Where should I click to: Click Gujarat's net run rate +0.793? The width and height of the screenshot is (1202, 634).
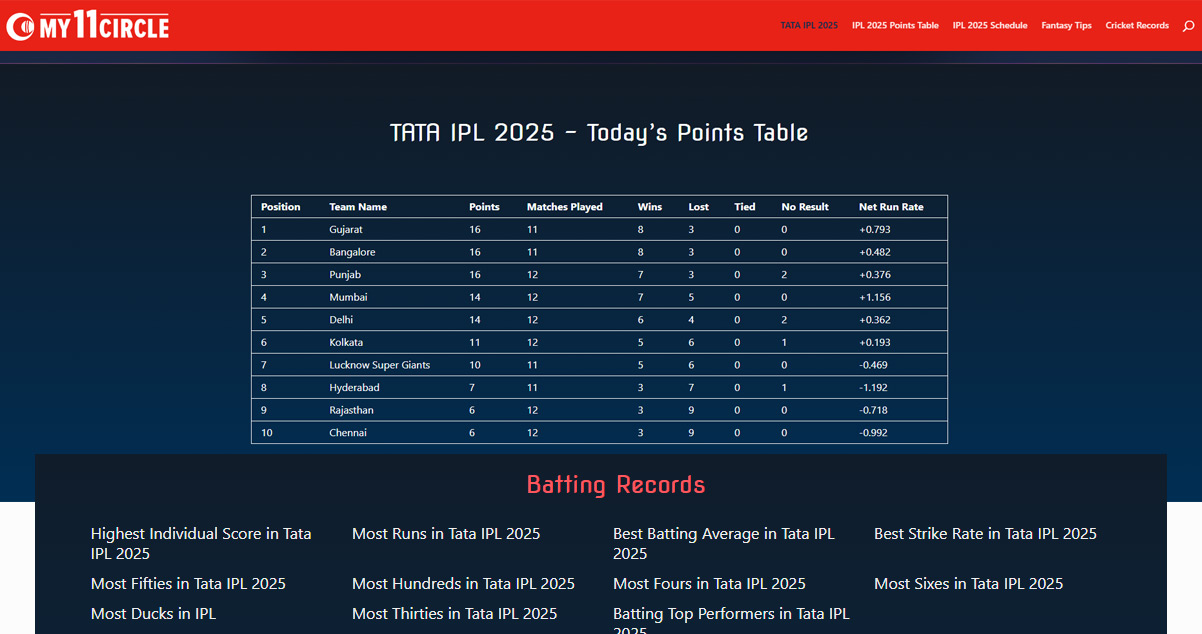coord(875,230)
